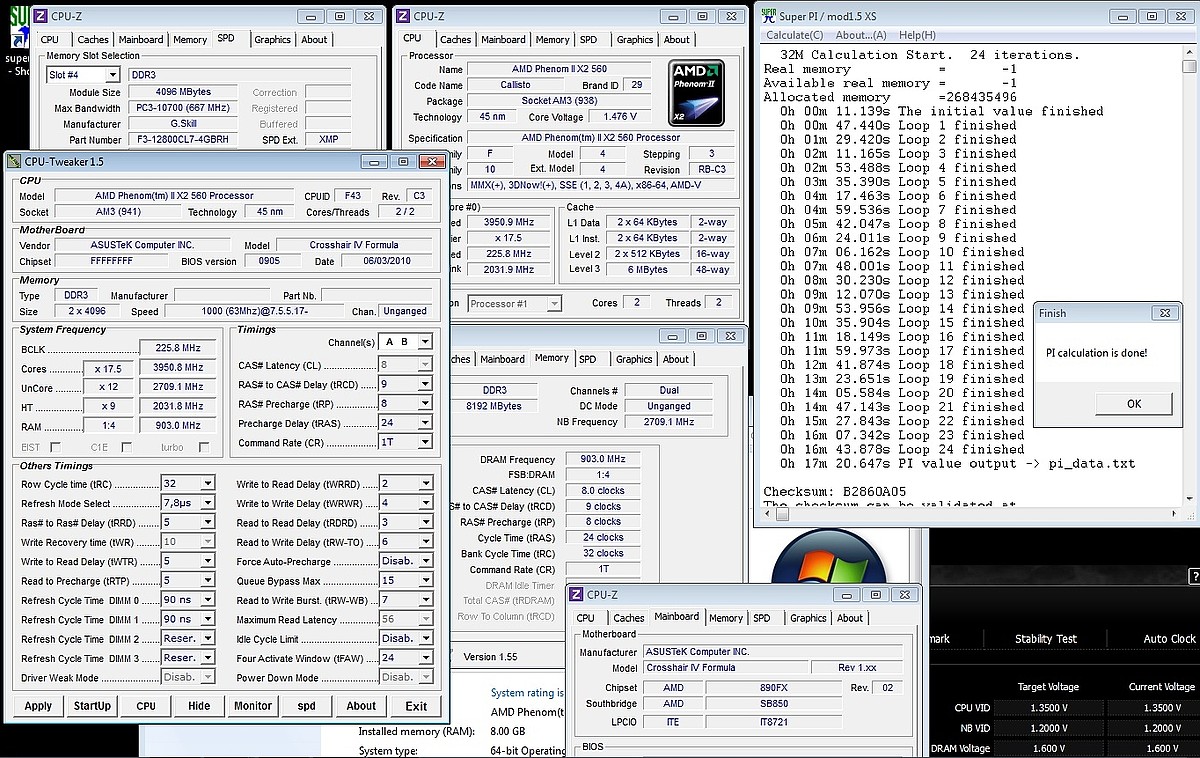Click the spd button in CPU-Tweaker
Viewport: 1200px width, 758px height.
pyautogui.click(x=307, y=706)
